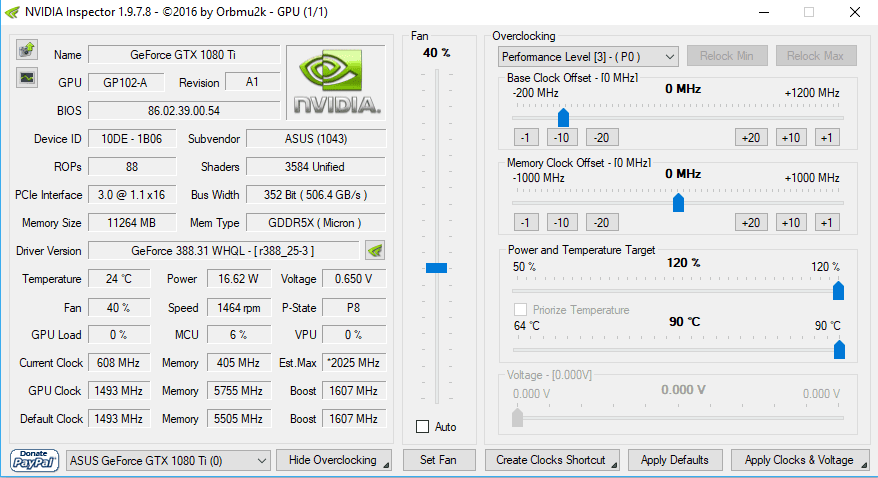Click the Set Fan button

(x=439, y=460)
